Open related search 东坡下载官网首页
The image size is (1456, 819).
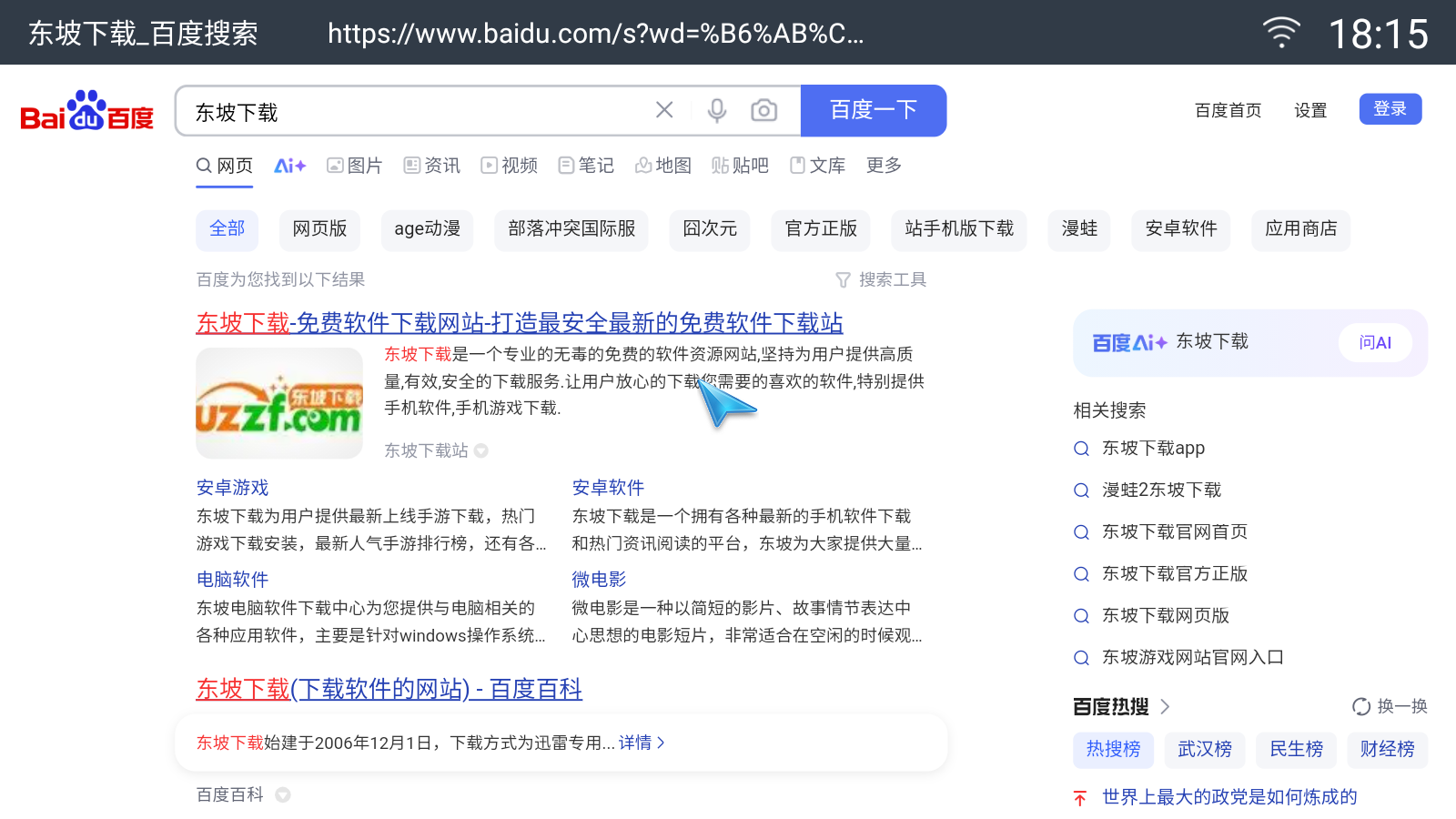click(1175, 532)
